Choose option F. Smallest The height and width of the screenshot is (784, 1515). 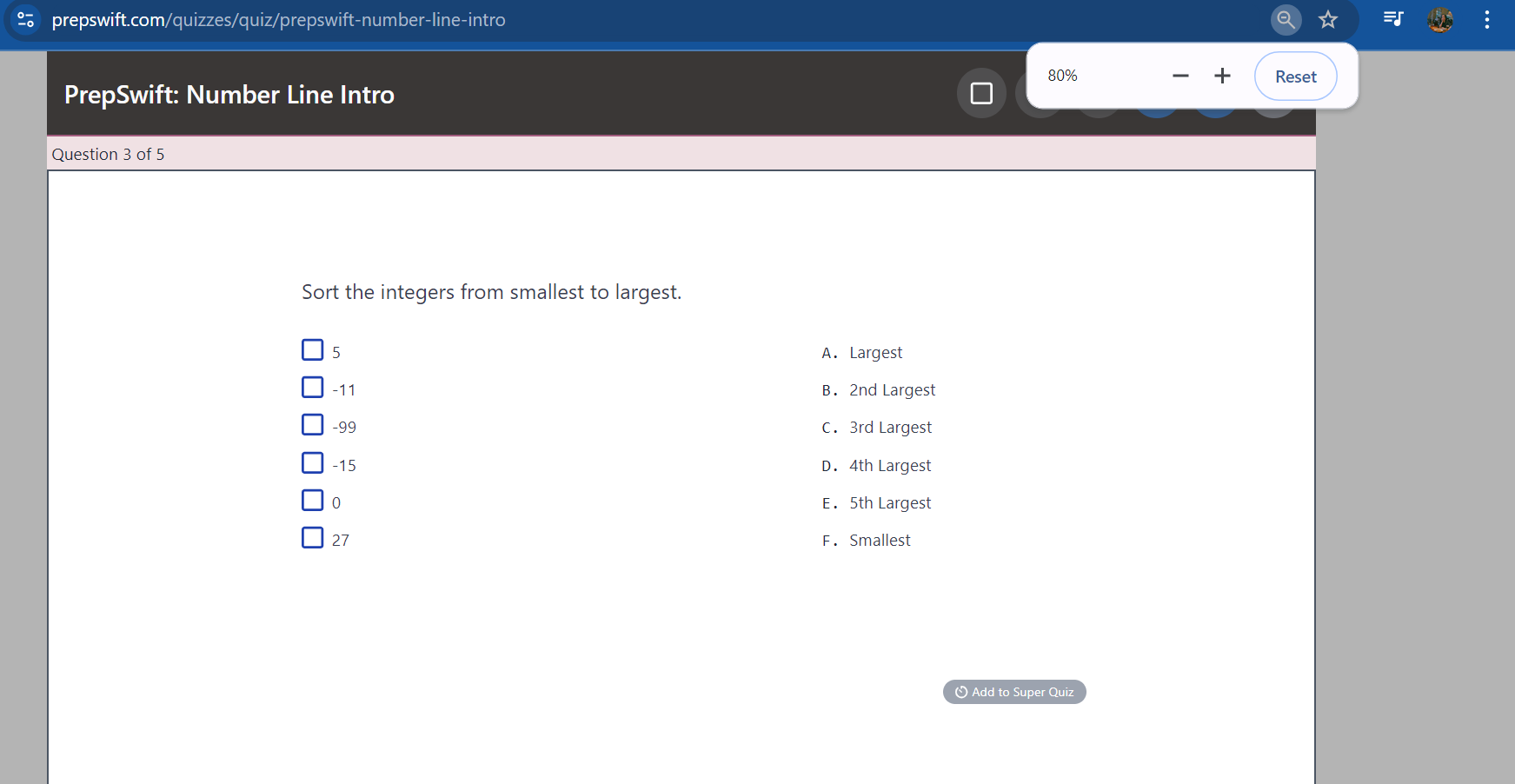pyautogui.click(x=880, y=541)
